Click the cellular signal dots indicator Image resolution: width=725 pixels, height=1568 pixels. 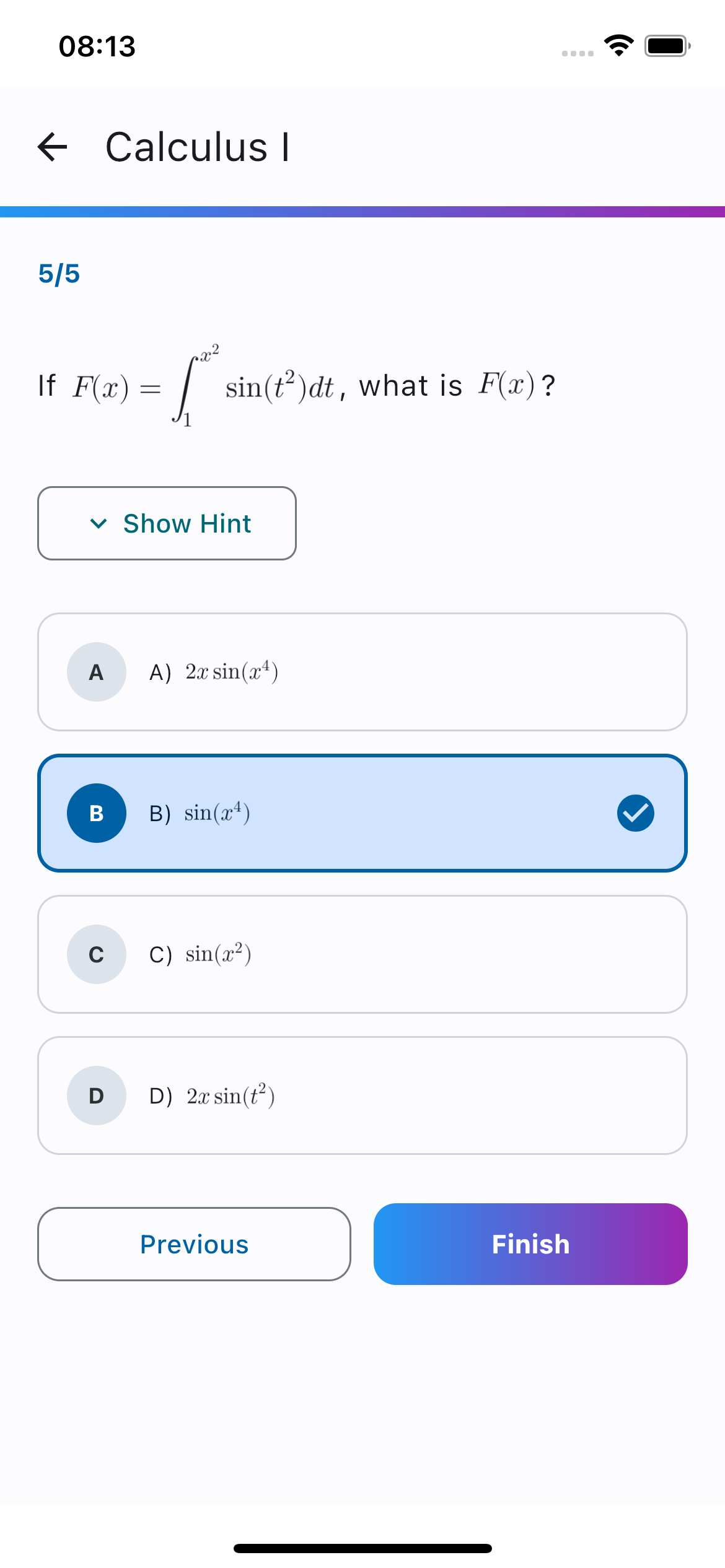tap(578, 53)
